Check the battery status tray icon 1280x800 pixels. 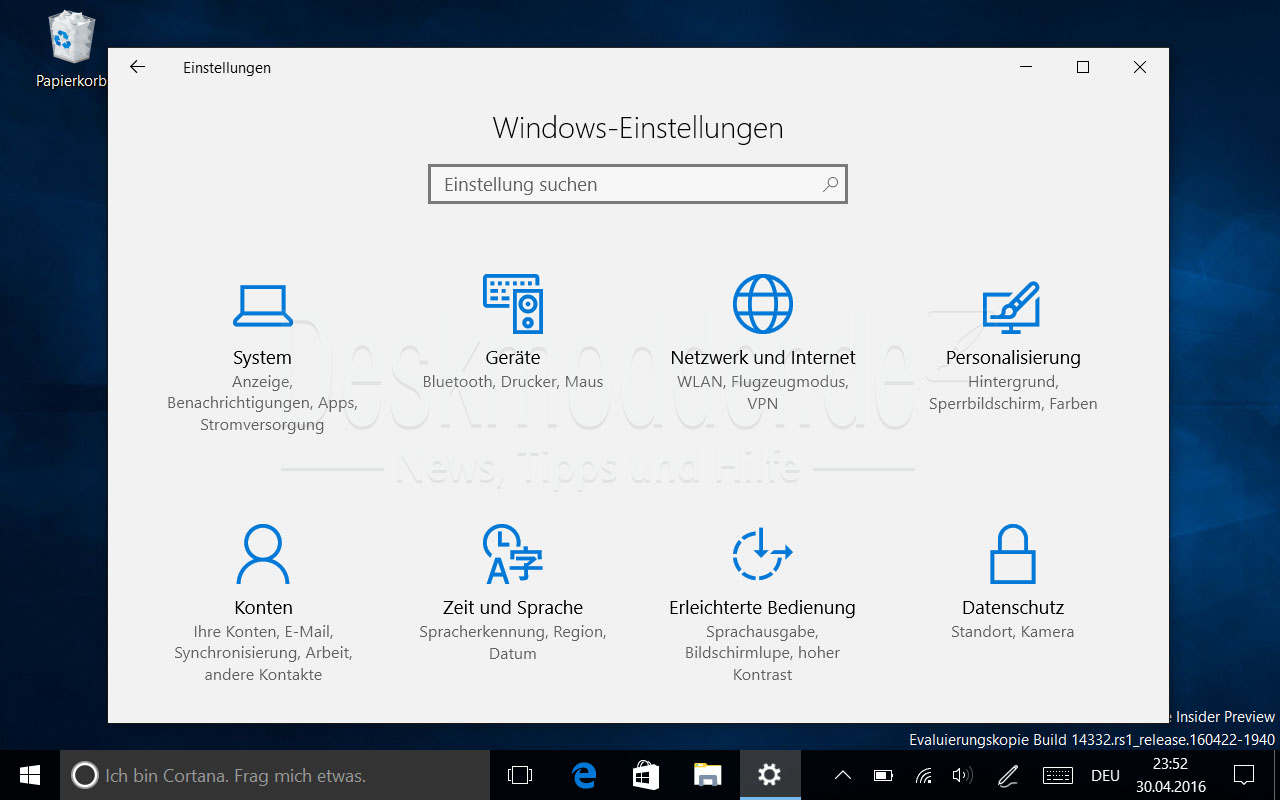883,775
